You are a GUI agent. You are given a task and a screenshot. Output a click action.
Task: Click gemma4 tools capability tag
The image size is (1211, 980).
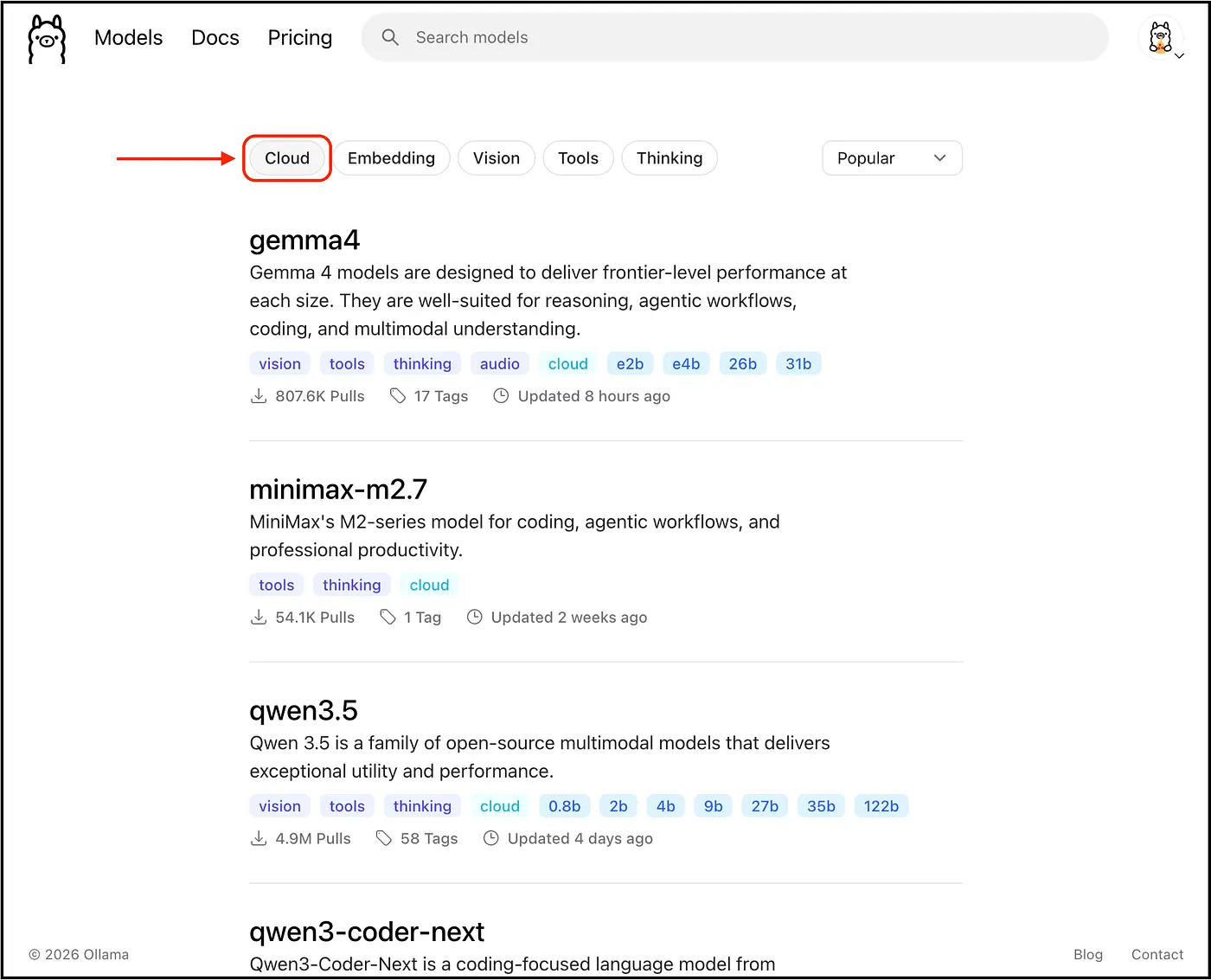pos(347,364)
